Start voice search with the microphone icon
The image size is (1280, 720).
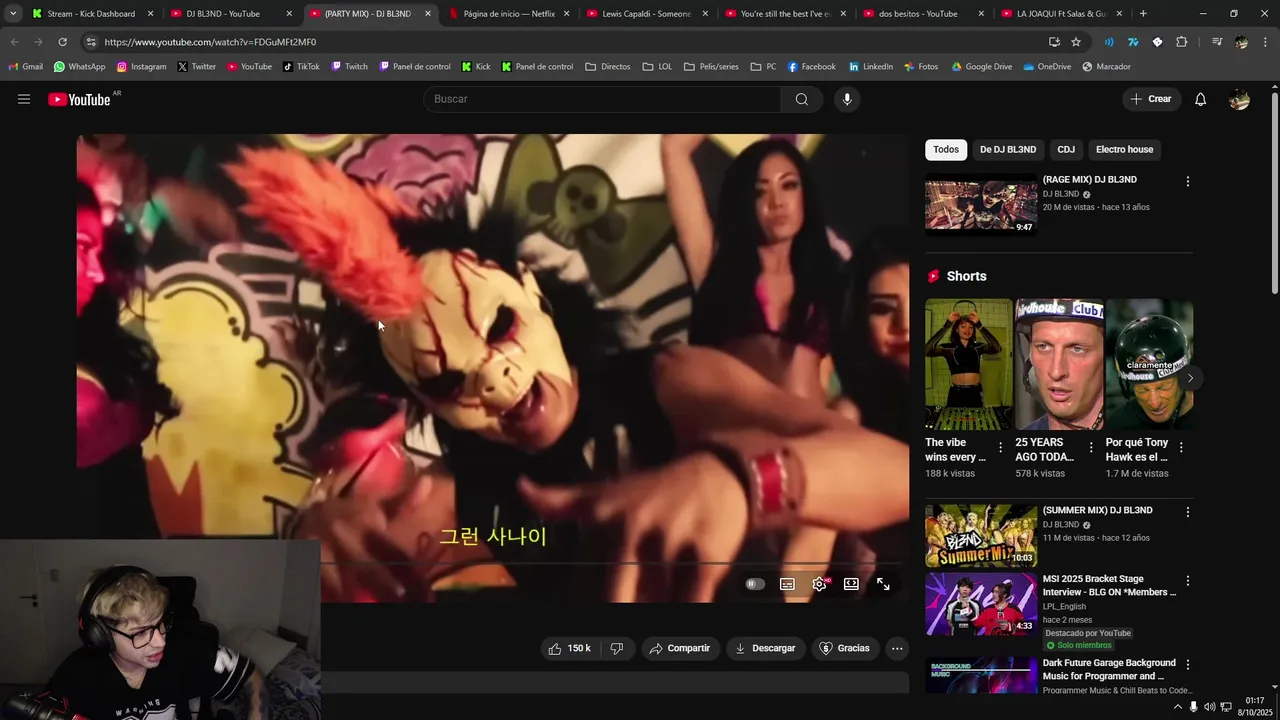coord(847,99)
